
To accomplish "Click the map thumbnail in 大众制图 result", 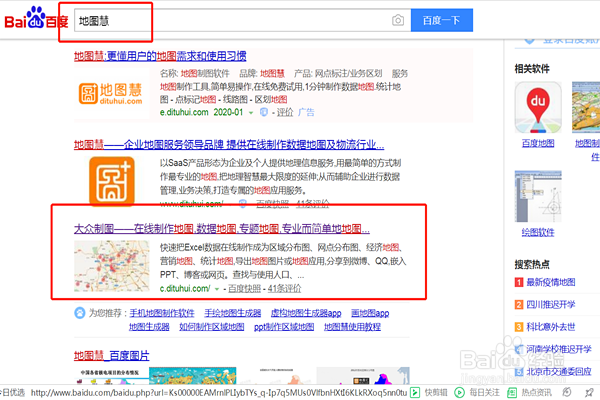I will [x=112, y=266].
